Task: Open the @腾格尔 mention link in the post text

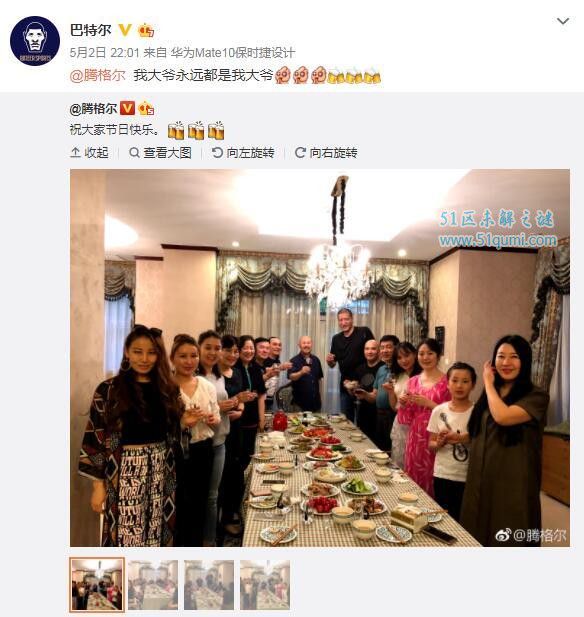Action: [98, 75]
